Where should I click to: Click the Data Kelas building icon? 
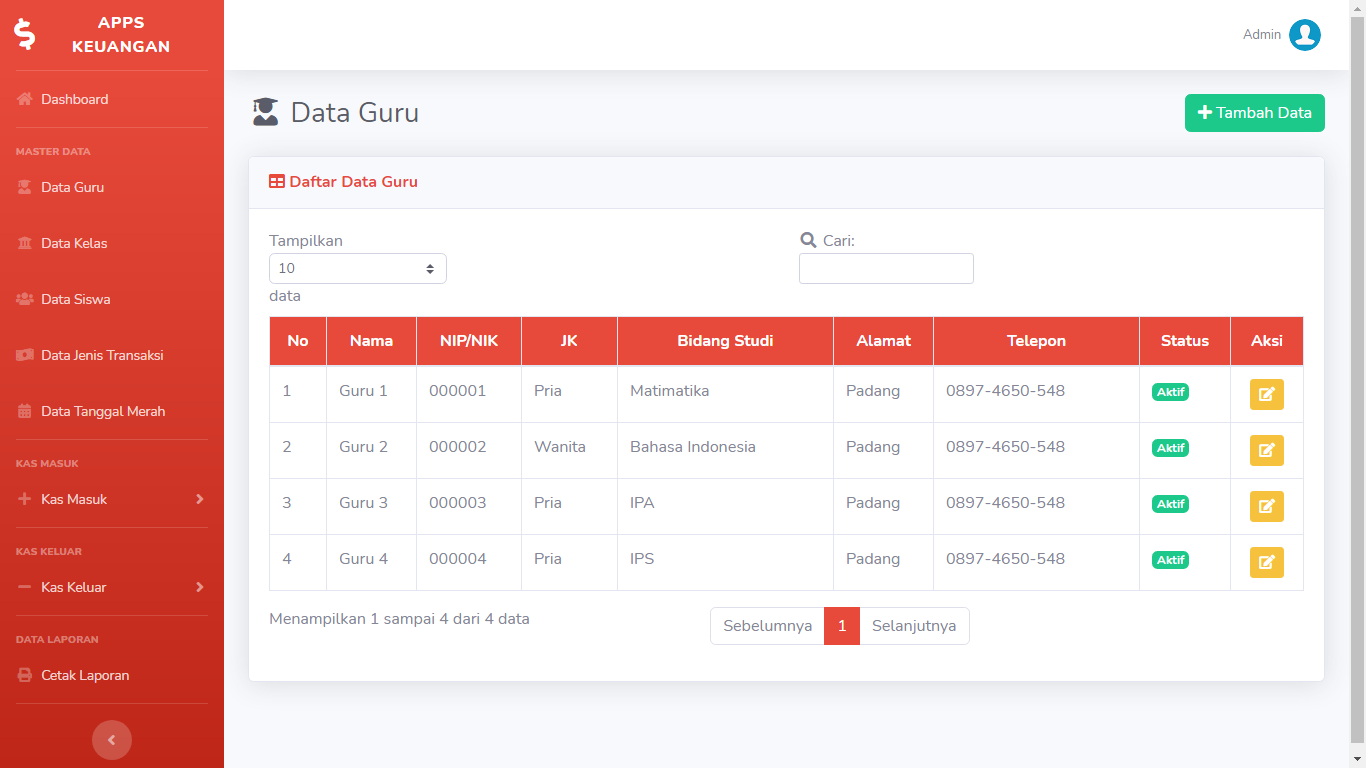pyautogui.click(x=25, y=243)
